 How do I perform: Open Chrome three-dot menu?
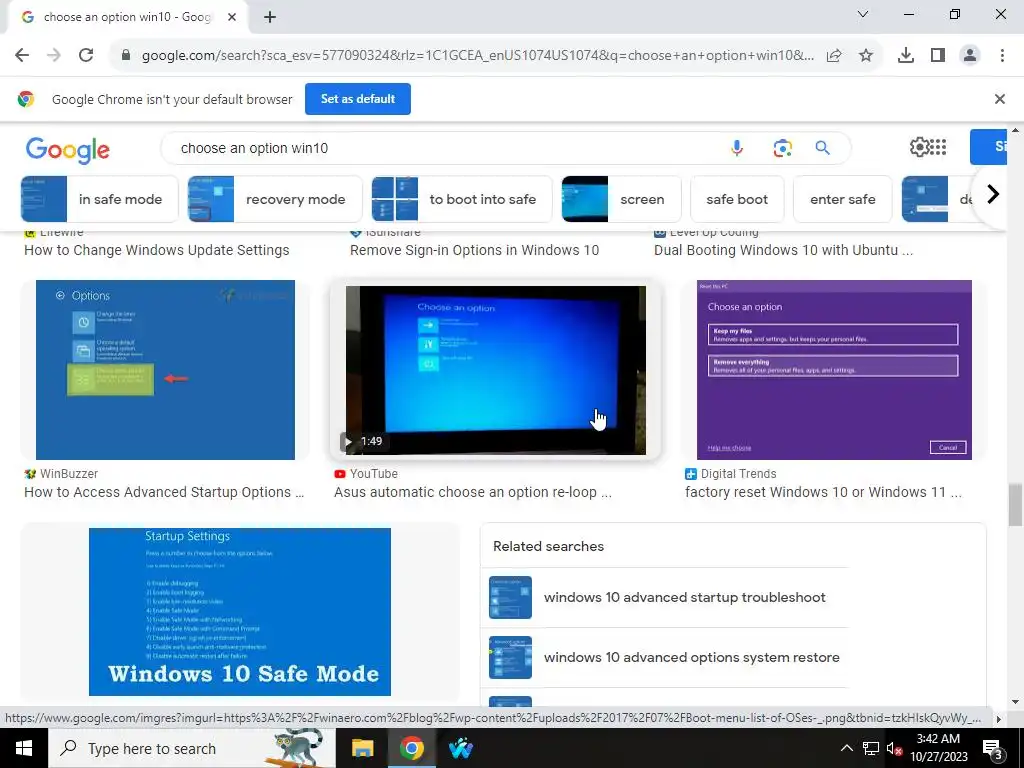[1002, 56]
